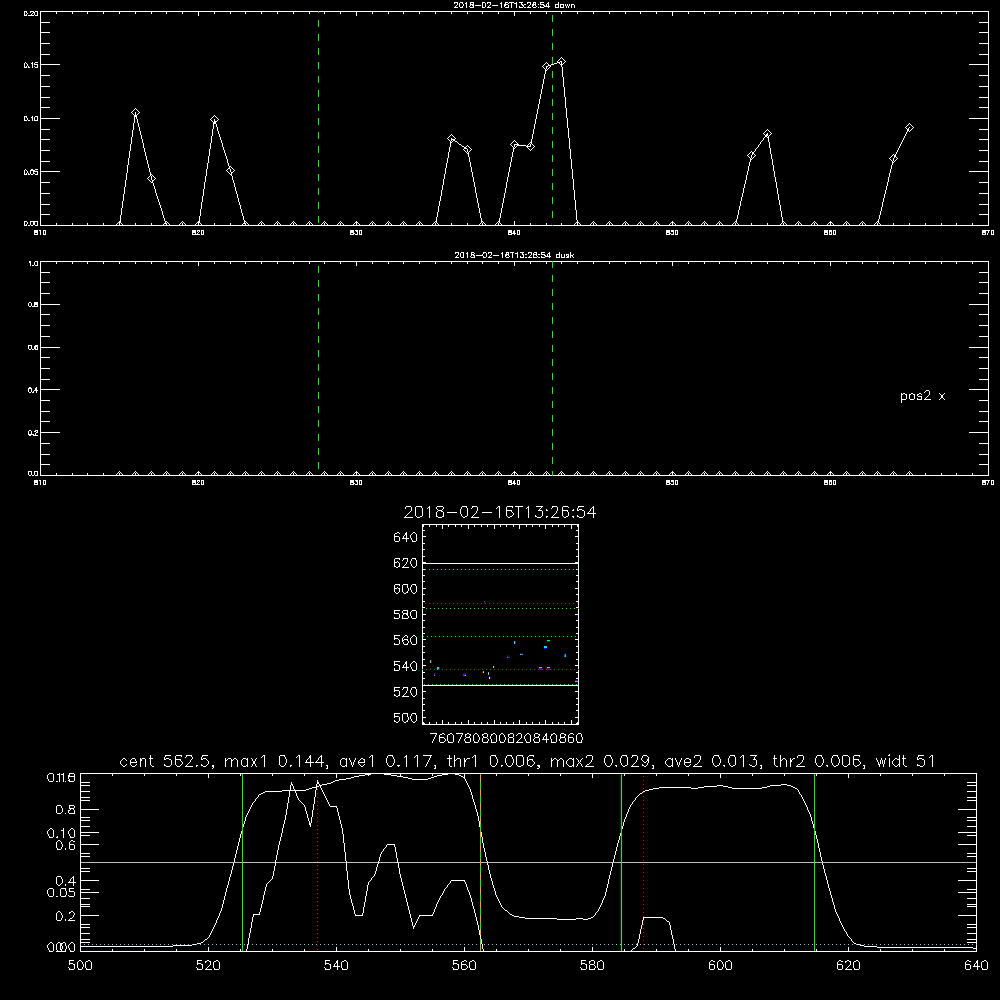
Task: Click the '500' label on bottom plot x-axis
Action: point(80,966)
